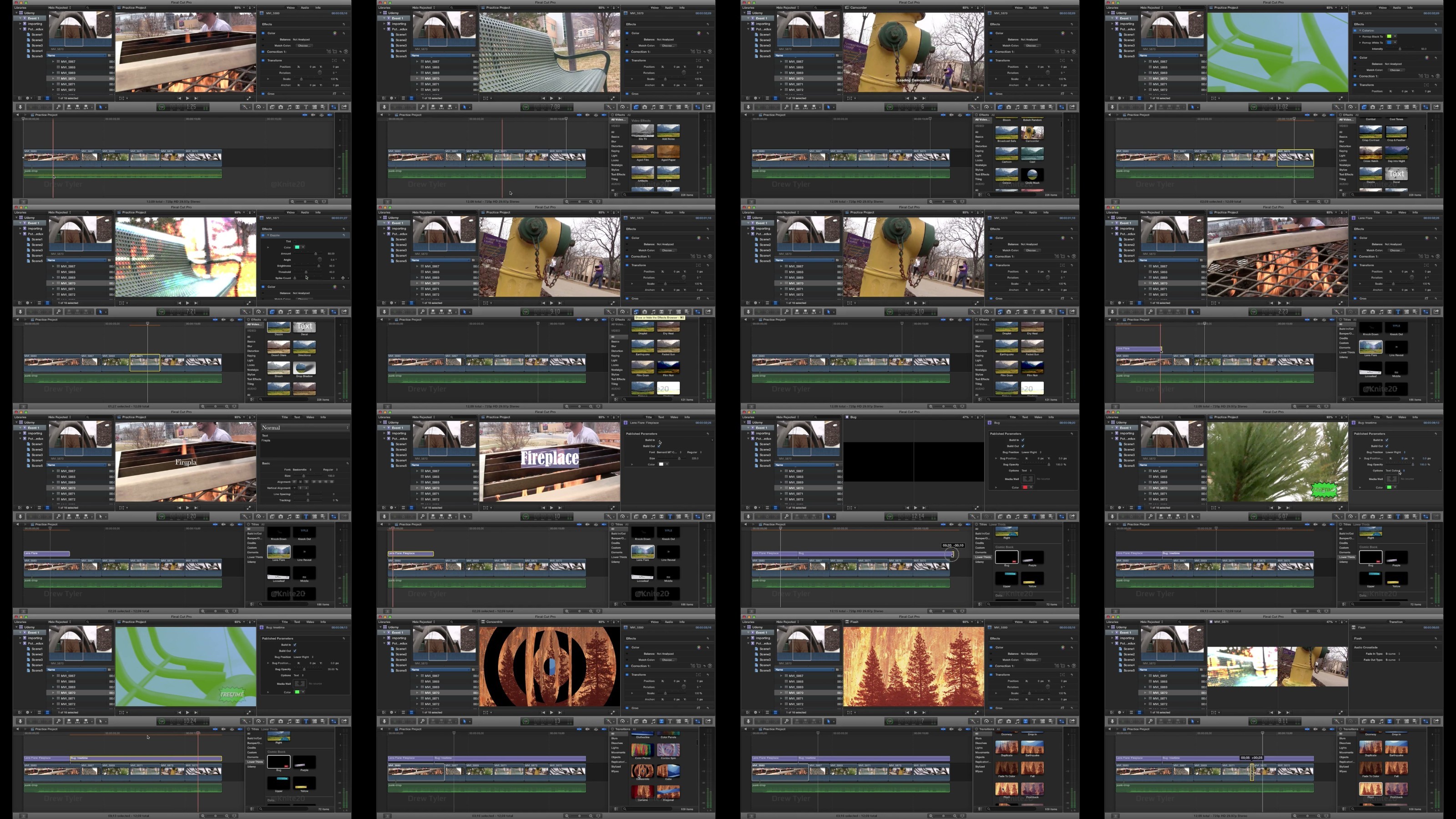Enter fullscreen from the Concentric viewer
1456x819 pixels.
pyautogui.click(x=613, y=712)
